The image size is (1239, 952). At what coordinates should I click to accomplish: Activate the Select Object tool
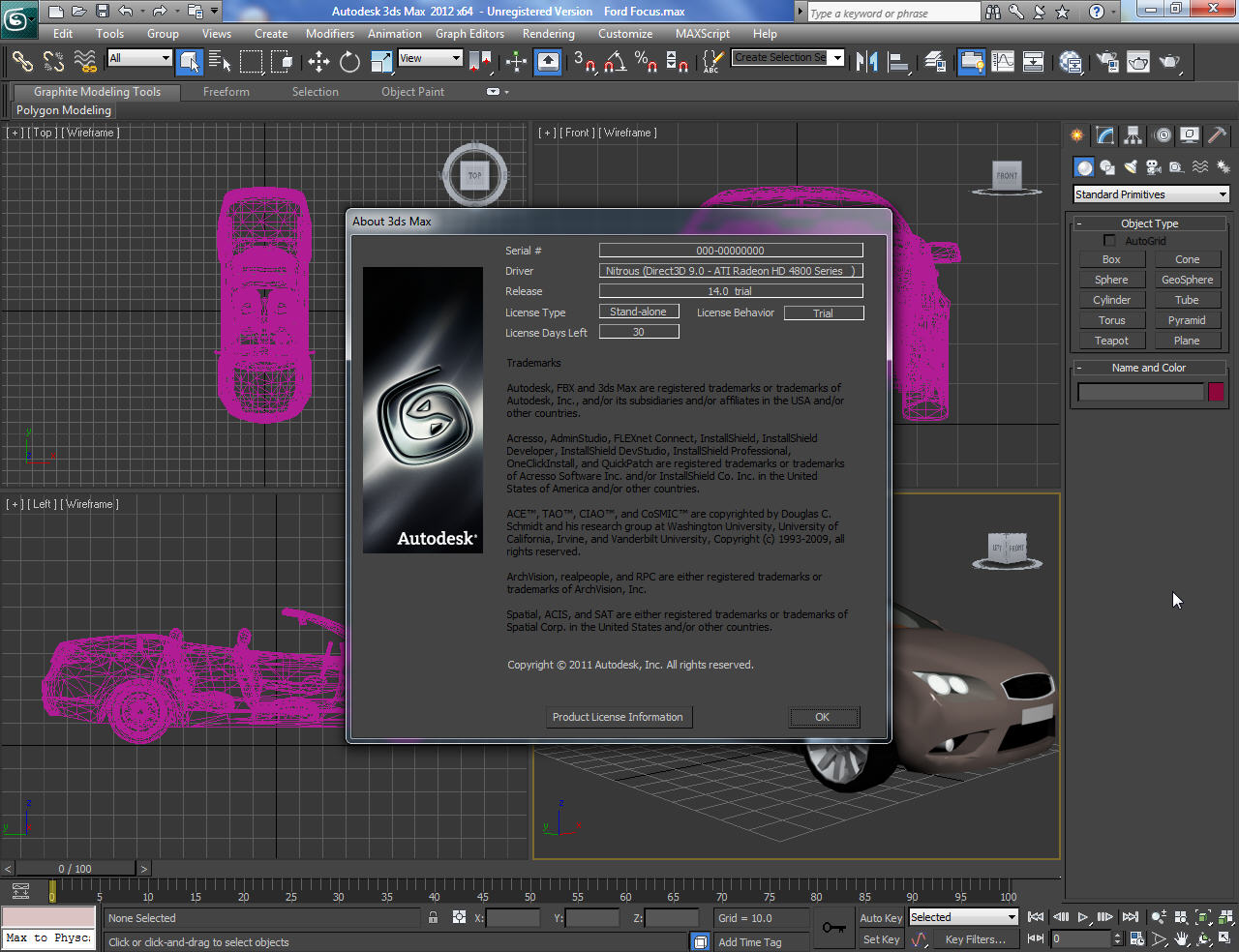[190, 62]
